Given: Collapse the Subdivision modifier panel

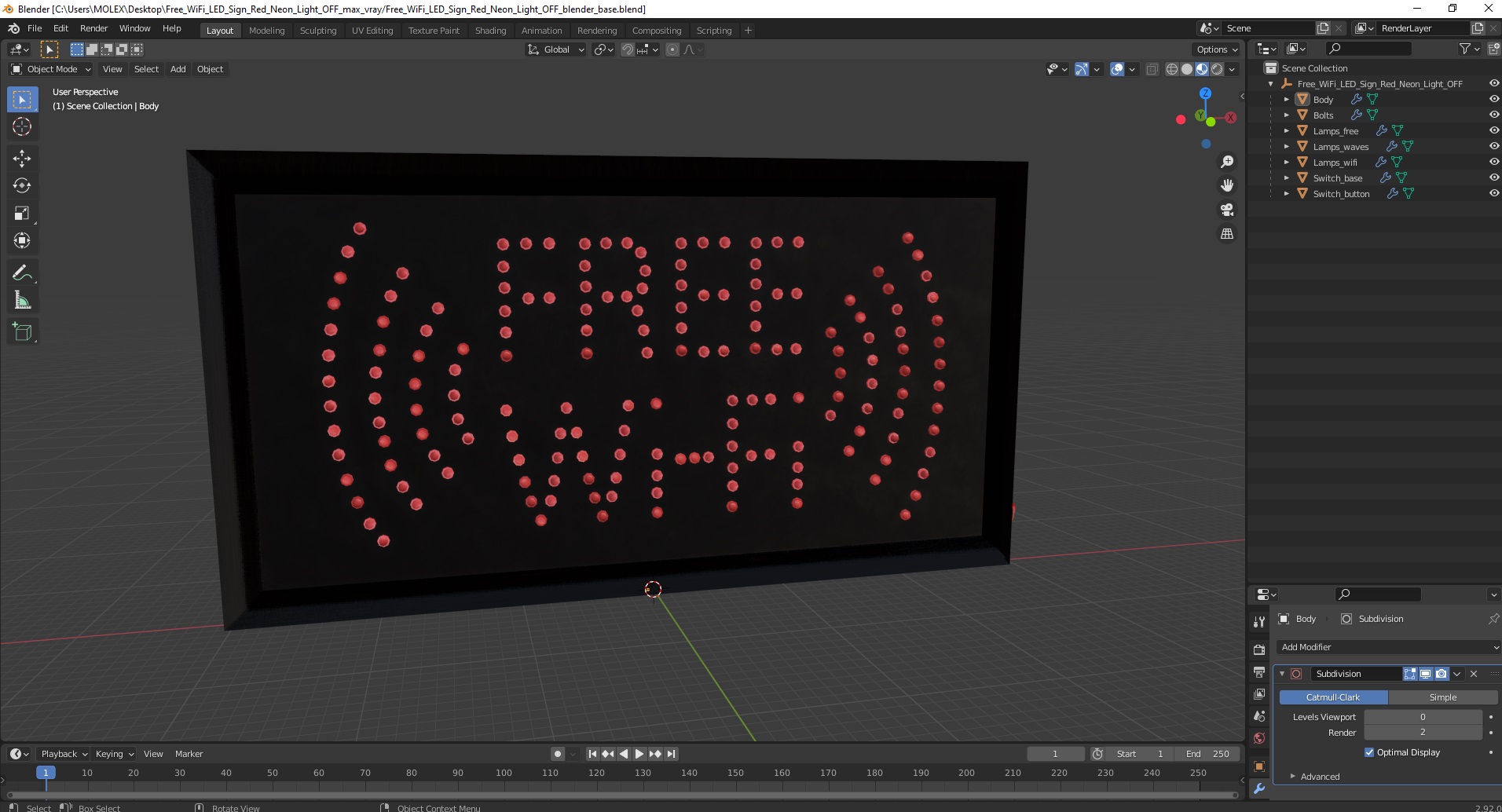Looking at the screenshot, I should [x=1282, y=674].
